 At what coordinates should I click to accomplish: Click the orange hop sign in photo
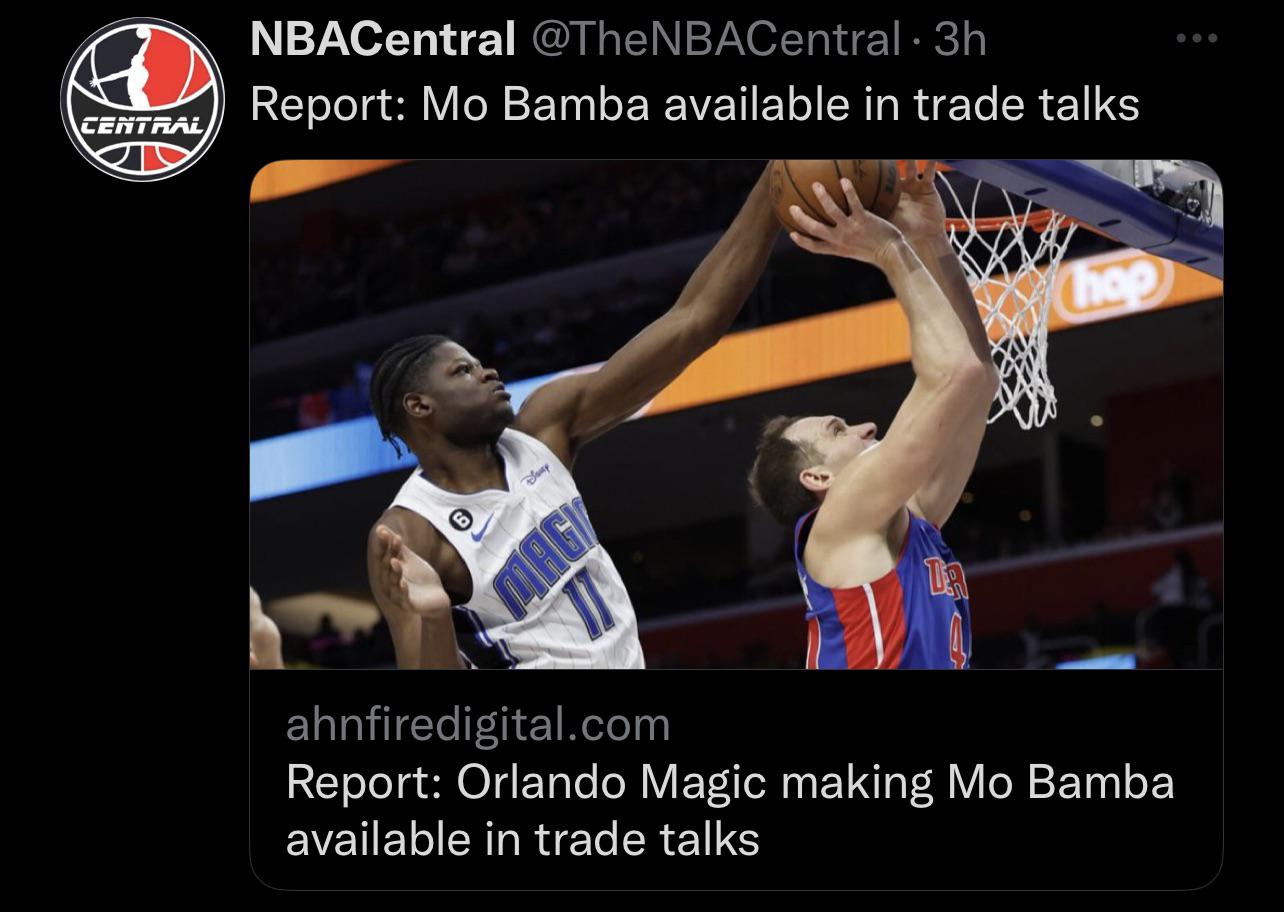coord(1110,286)
